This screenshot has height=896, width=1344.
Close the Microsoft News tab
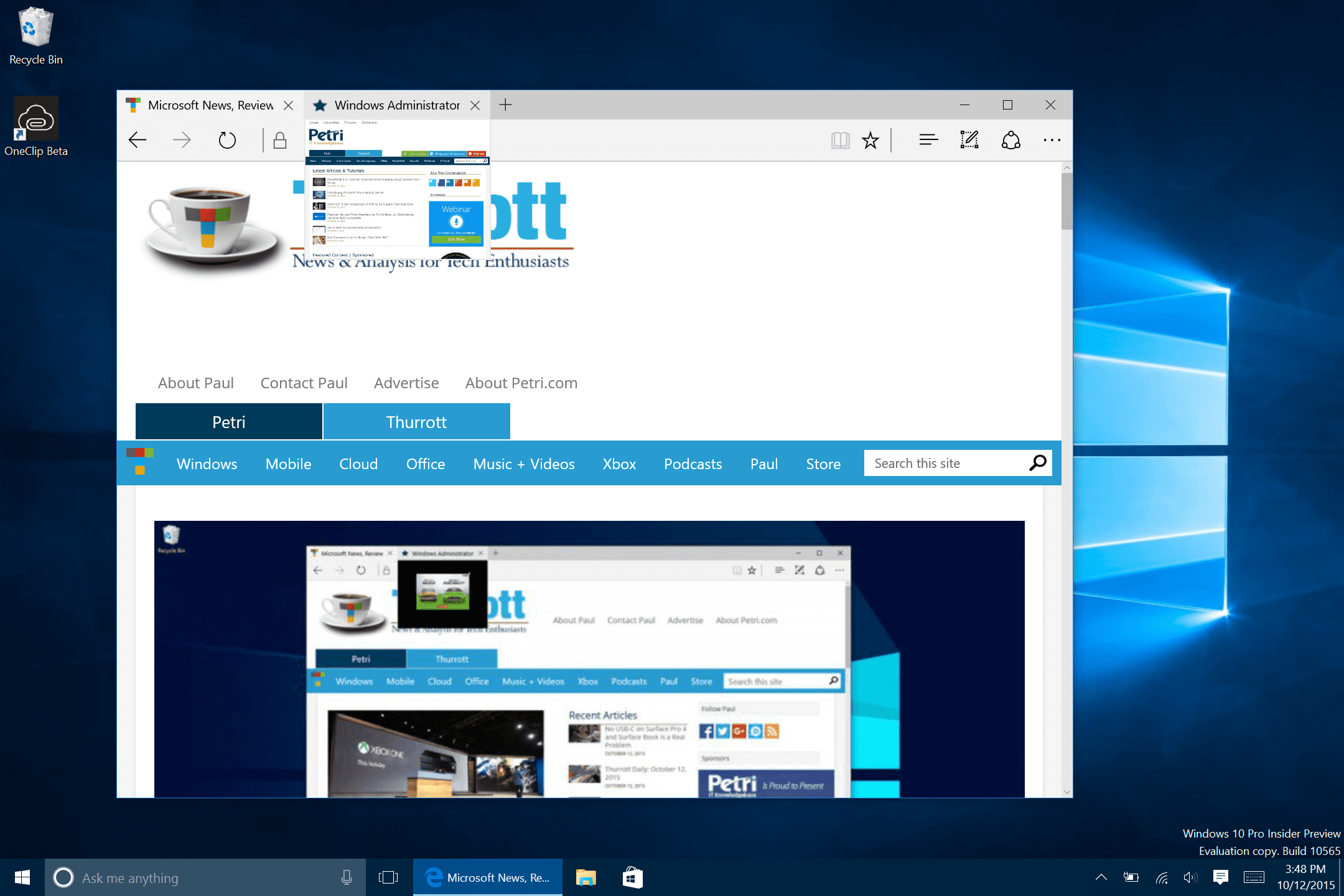288,105
